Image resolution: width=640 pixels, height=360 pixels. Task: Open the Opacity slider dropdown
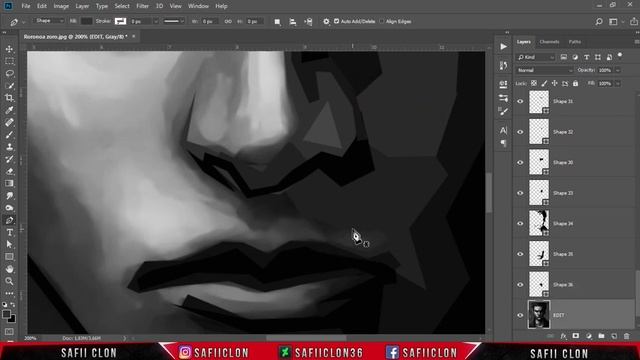point(618,71)
